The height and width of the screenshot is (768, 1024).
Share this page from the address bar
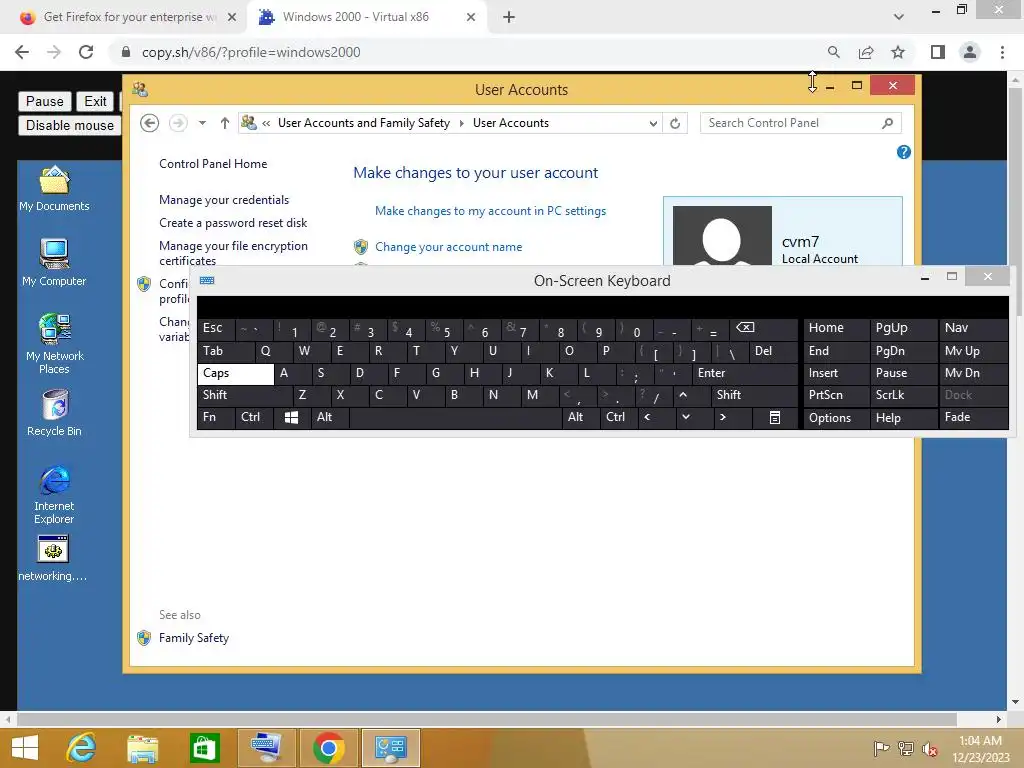point(866,52)
